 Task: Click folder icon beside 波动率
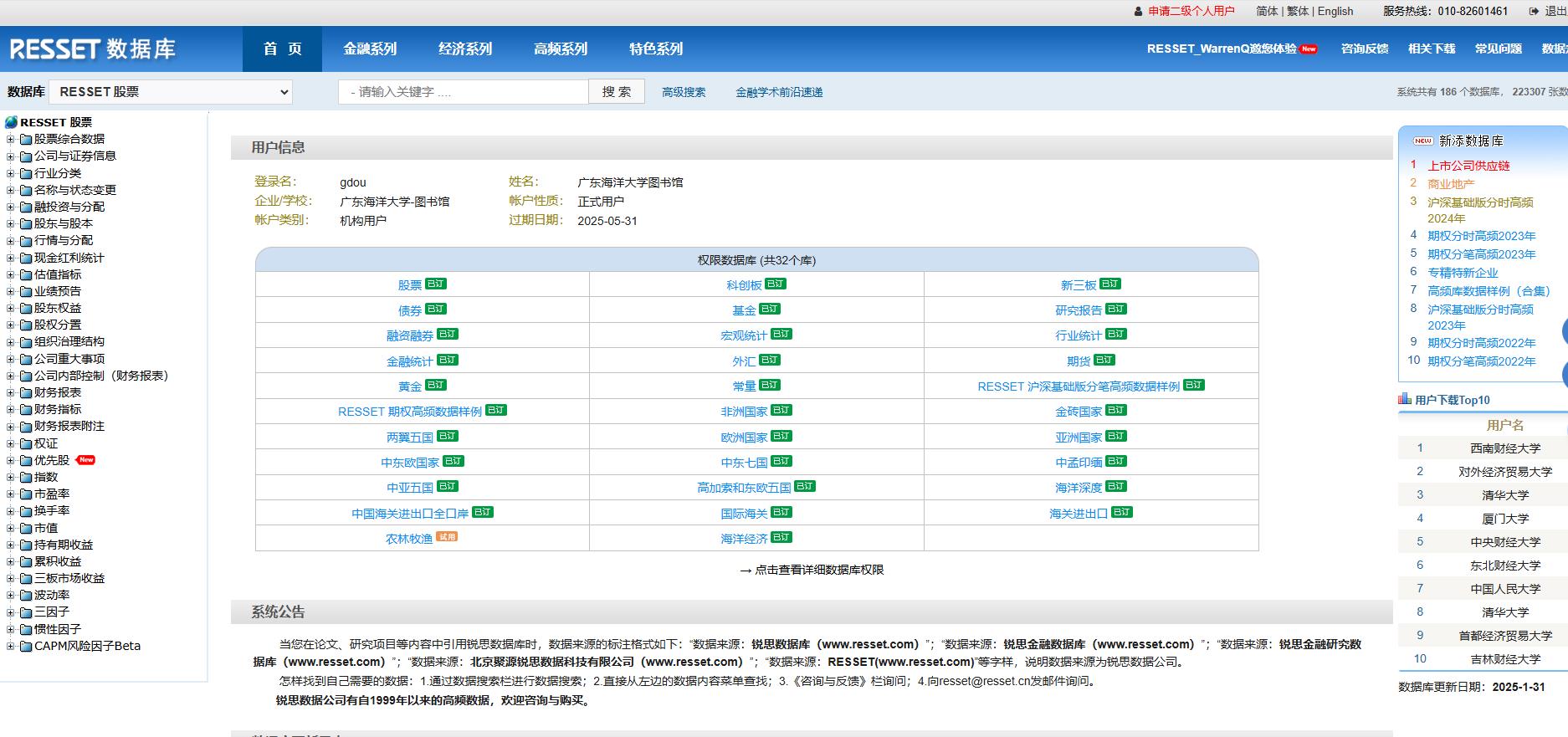pos(25,596)
